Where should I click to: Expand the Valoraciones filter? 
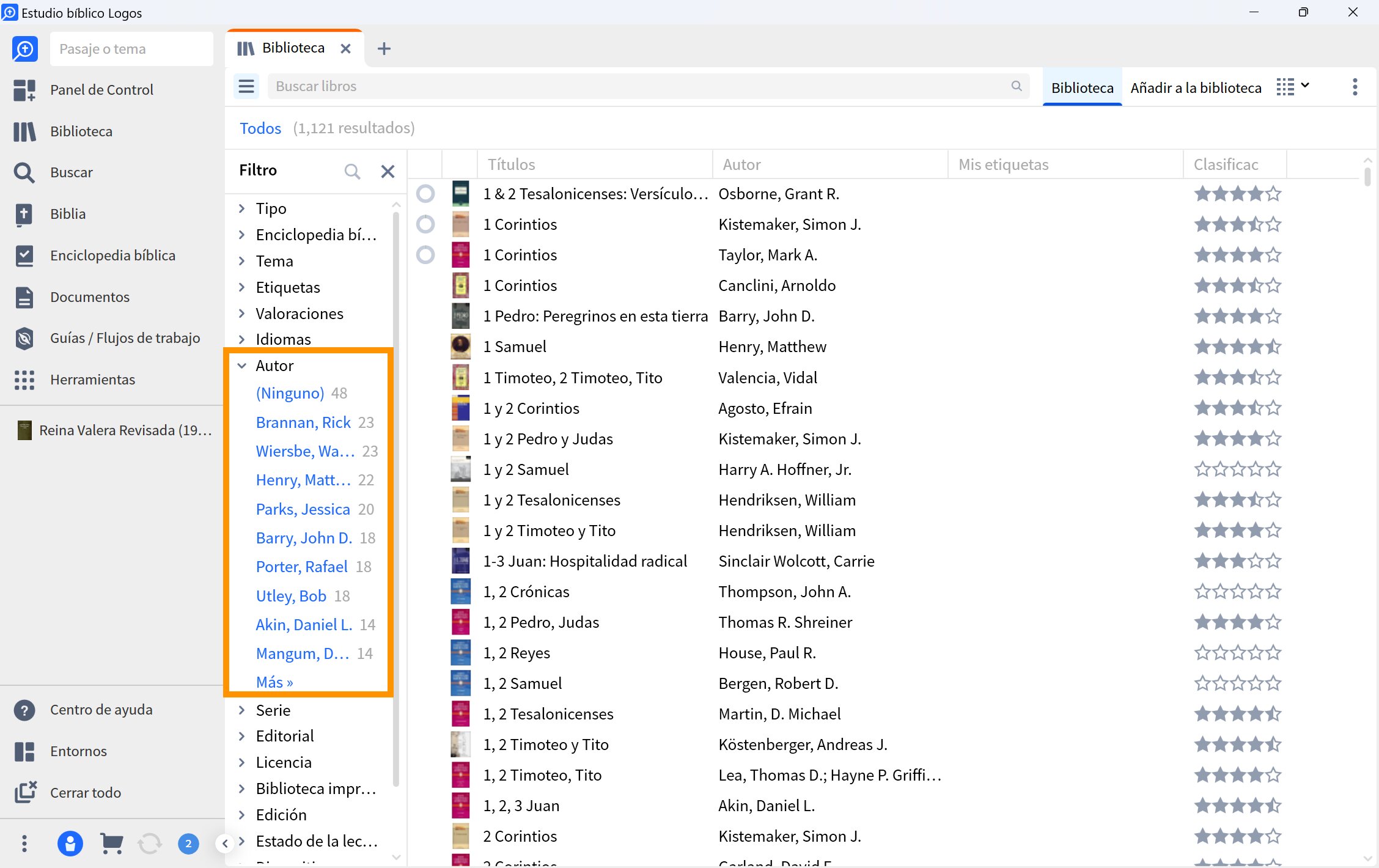pos(242,314)
